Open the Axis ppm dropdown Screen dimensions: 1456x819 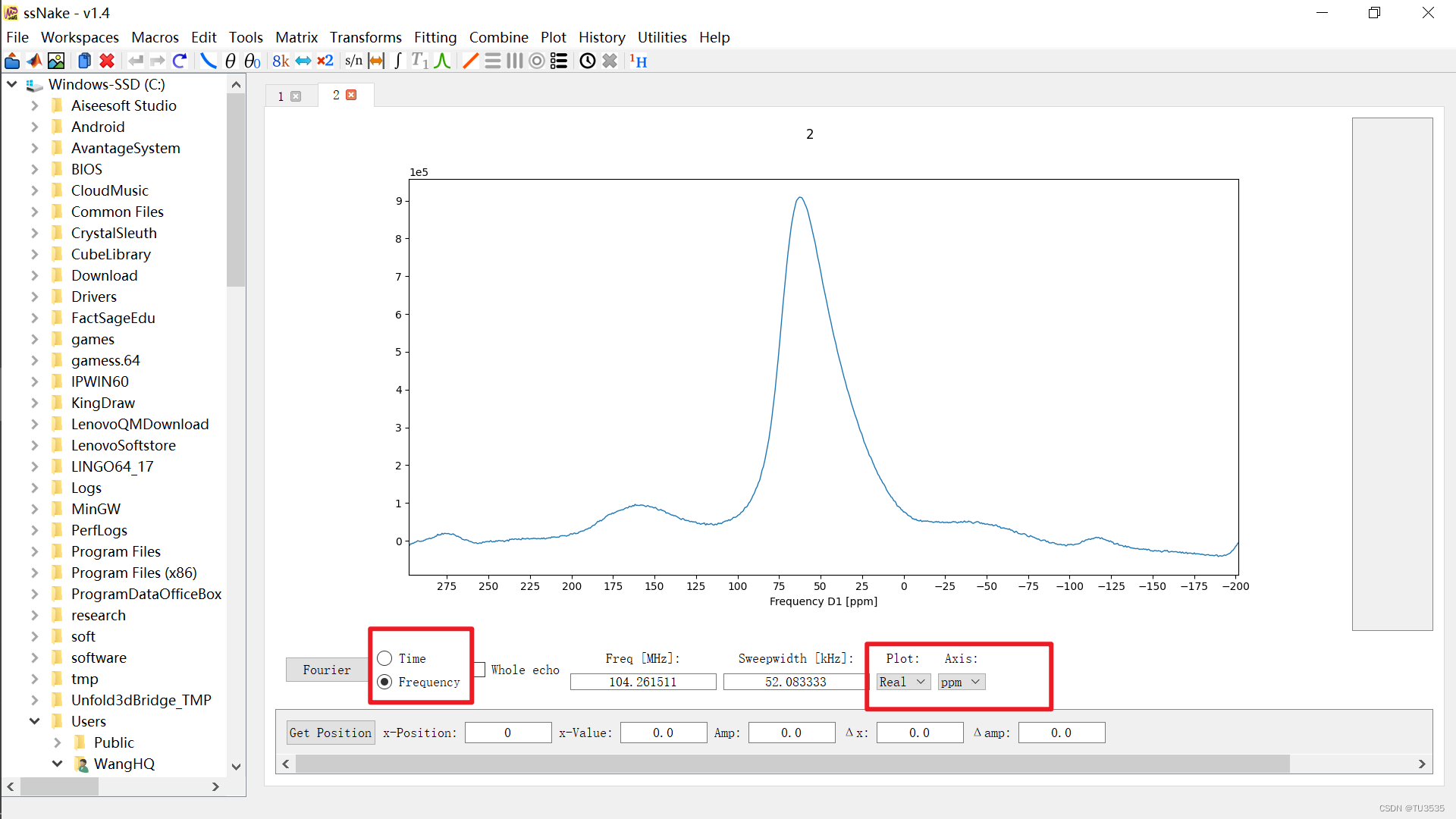961,682
